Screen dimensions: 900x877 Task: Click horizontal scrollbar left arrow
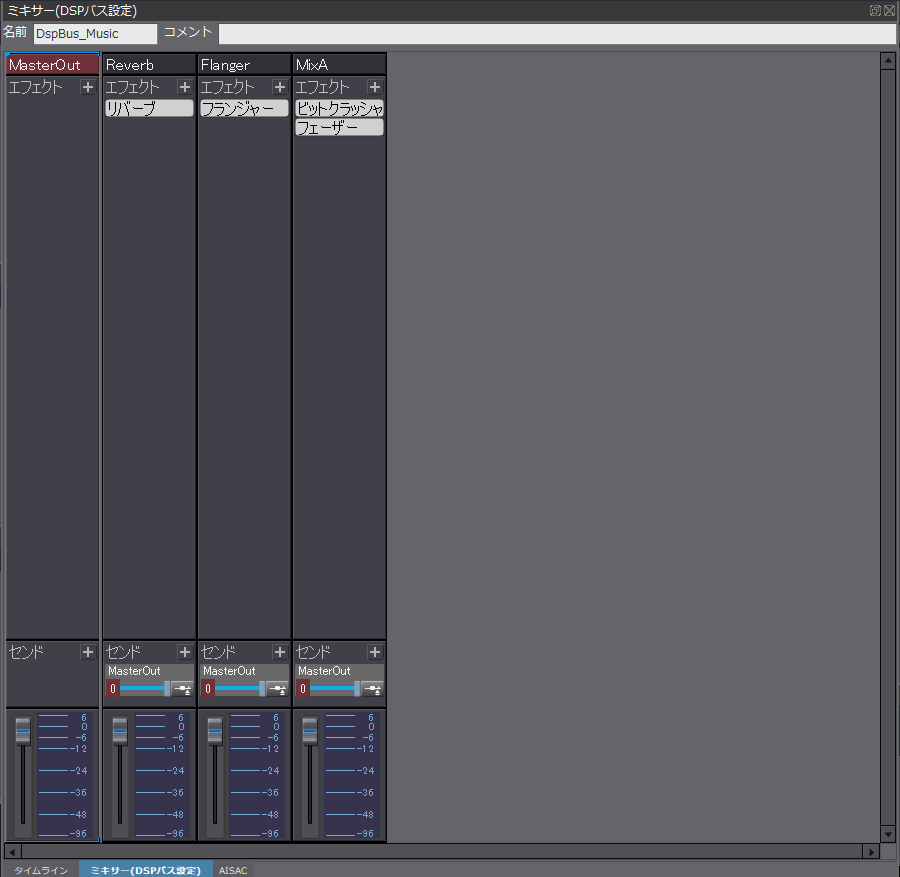tap(13, 852)
